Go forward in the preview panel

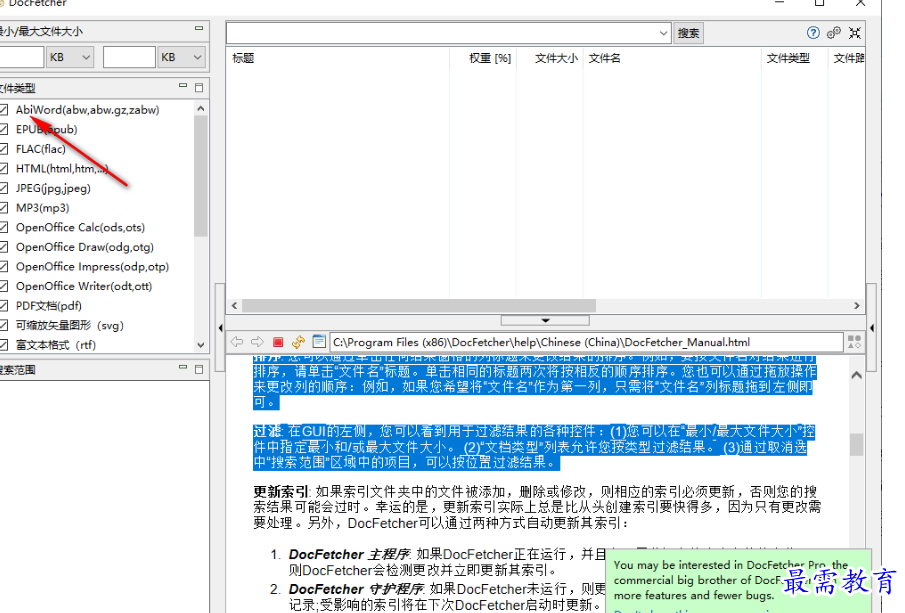(257, 342)
